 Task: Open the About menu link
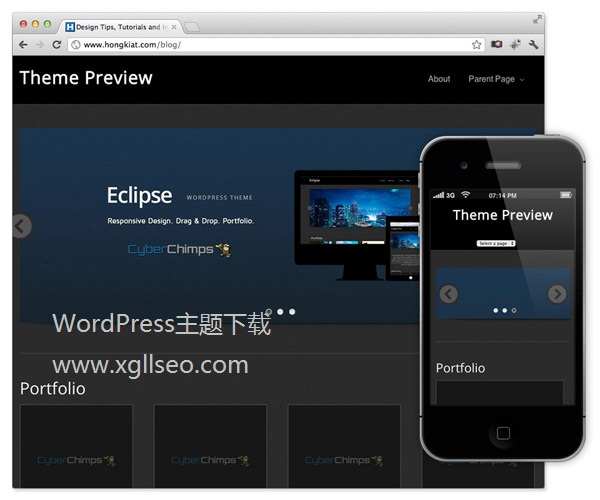[439, 79]
